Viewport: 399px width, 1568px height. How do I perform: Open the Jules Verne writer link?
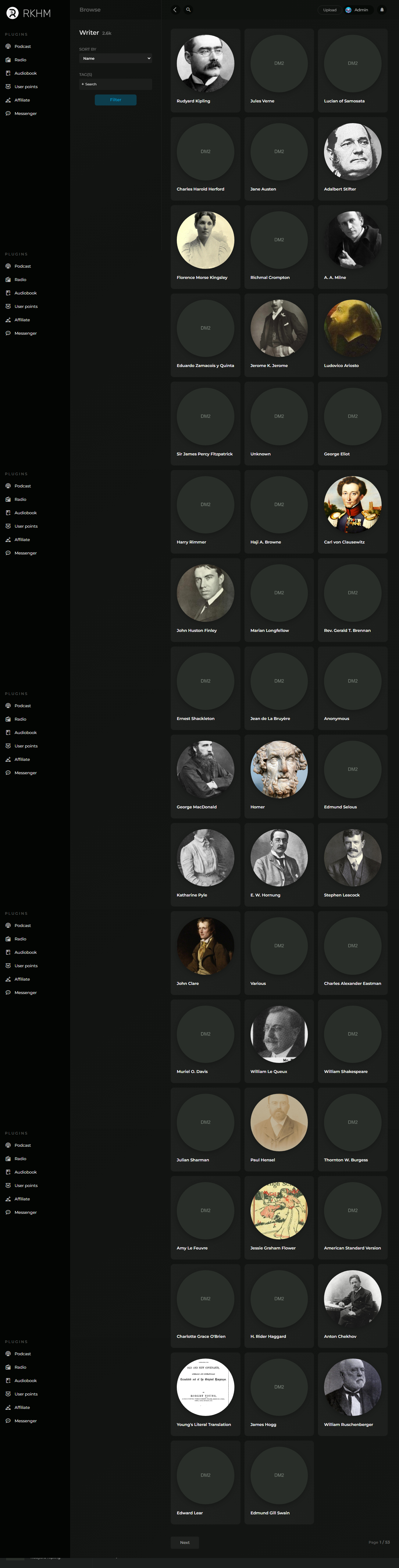[x=262, y=101]
